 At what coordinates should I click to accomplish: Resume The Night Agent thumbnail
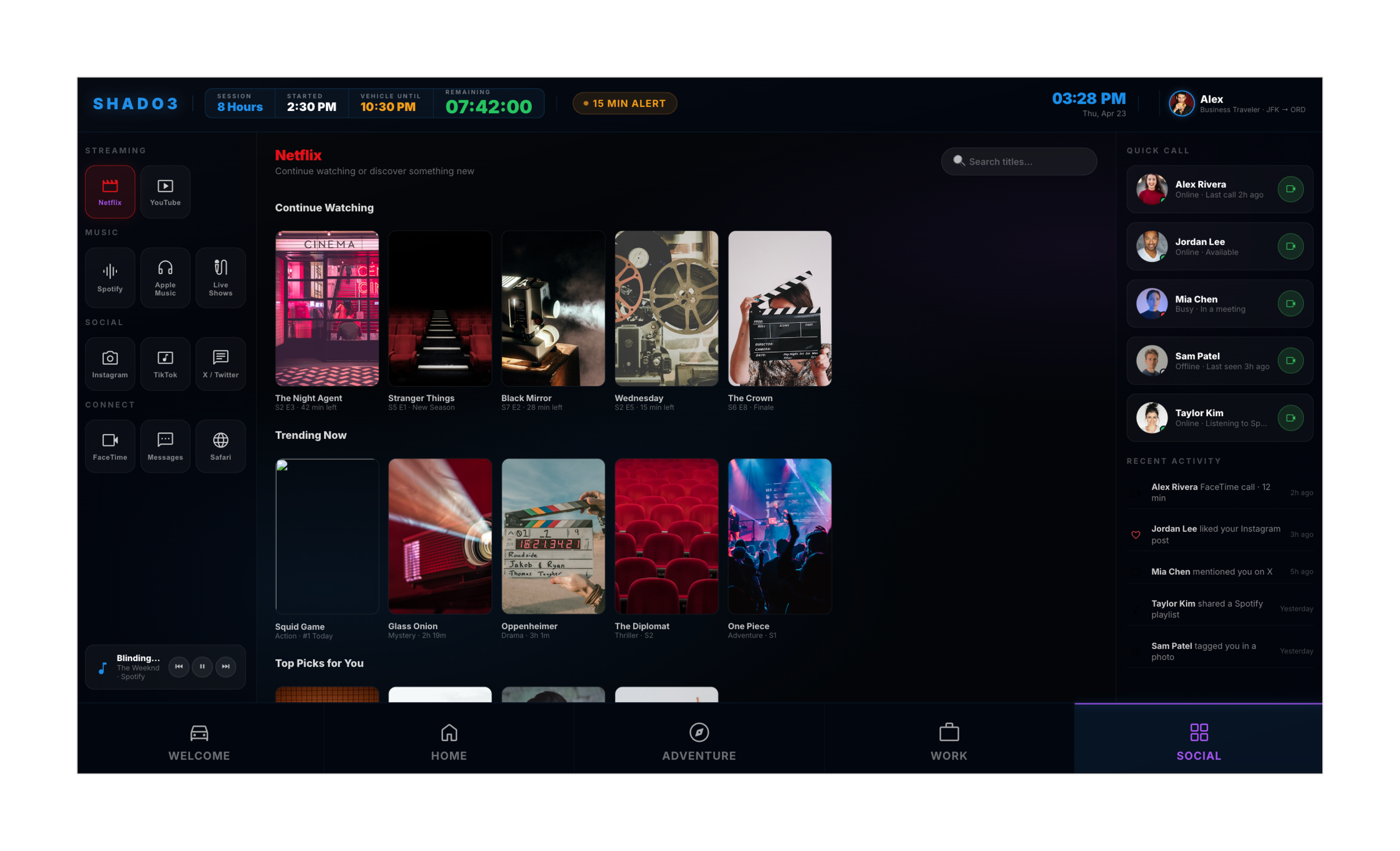point(326,308)
